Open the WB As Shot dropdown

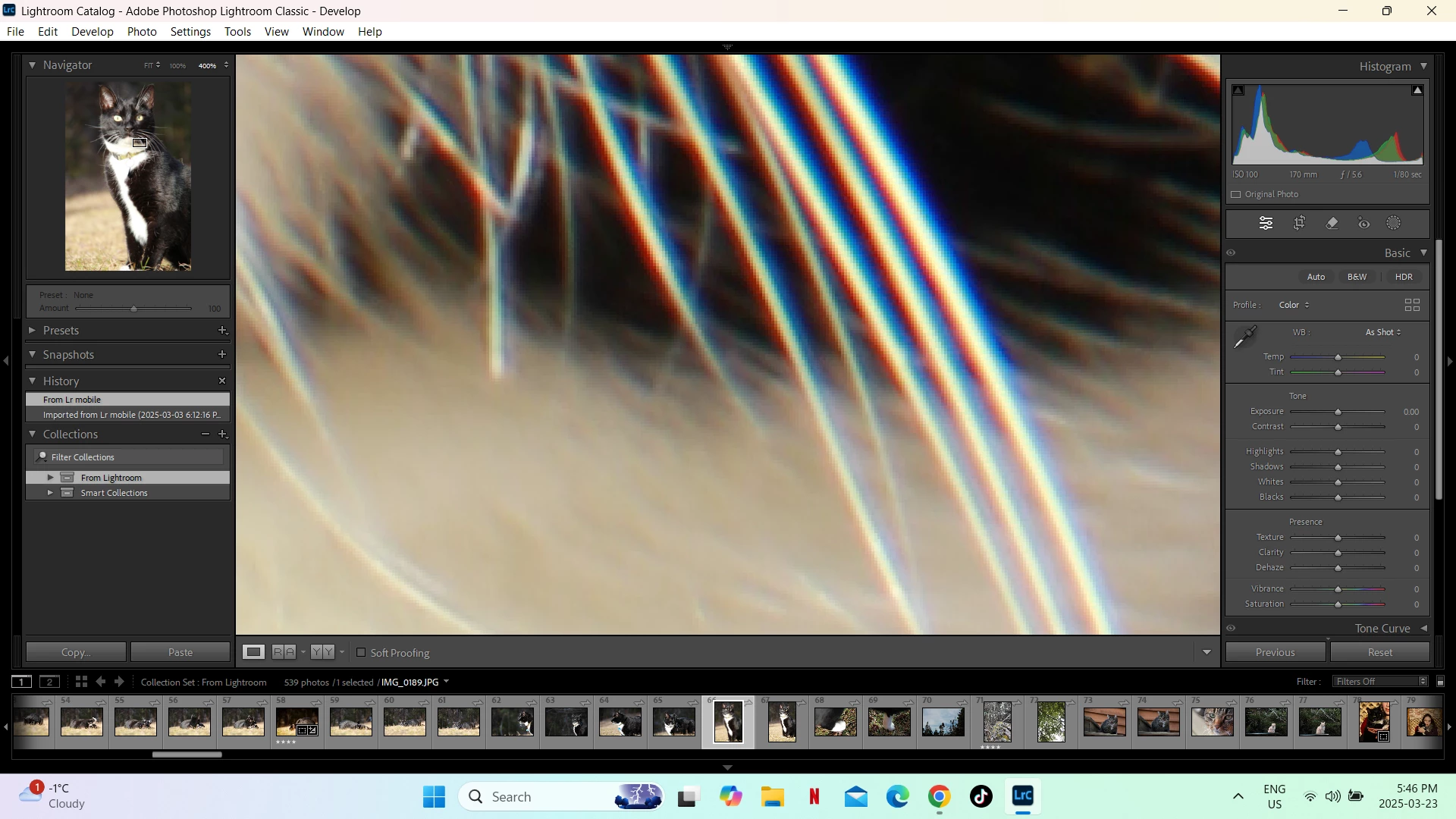pos(1382,332)
